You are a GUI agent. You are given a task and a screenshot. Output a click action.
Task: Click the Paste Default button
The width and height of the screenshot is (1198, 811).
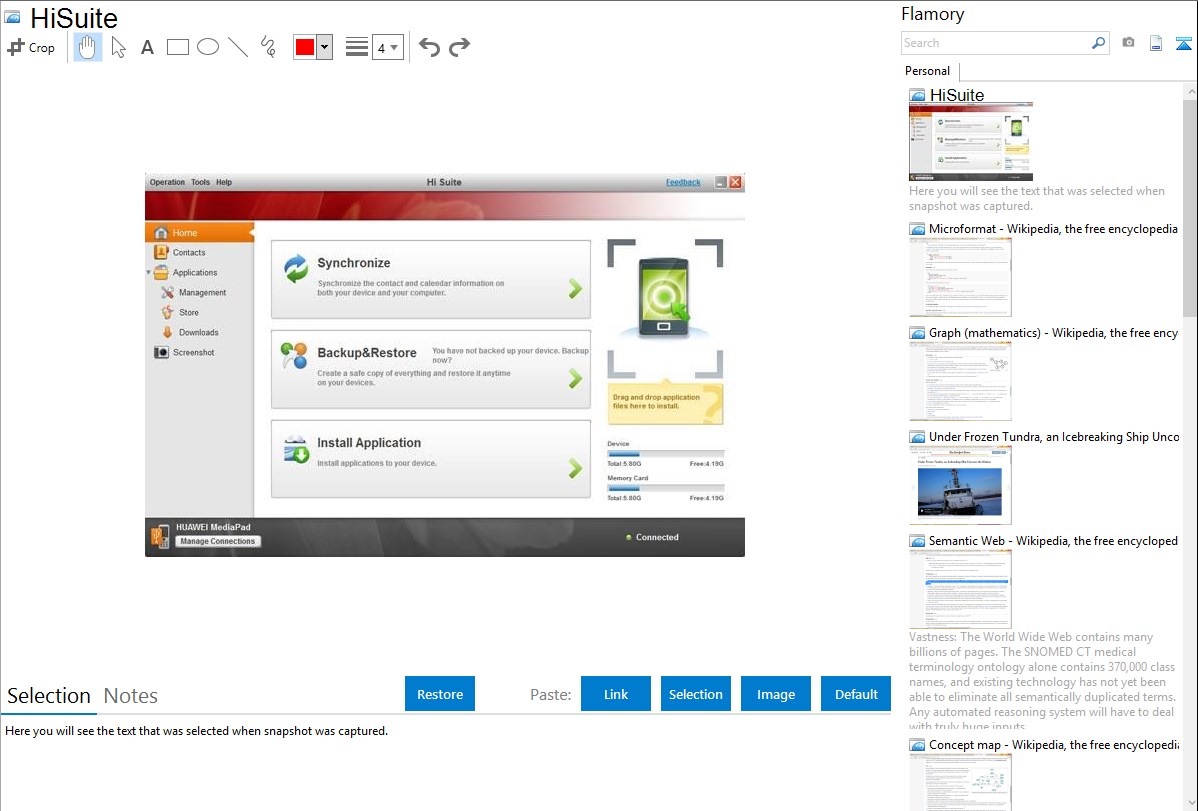(x=856, y=694)
